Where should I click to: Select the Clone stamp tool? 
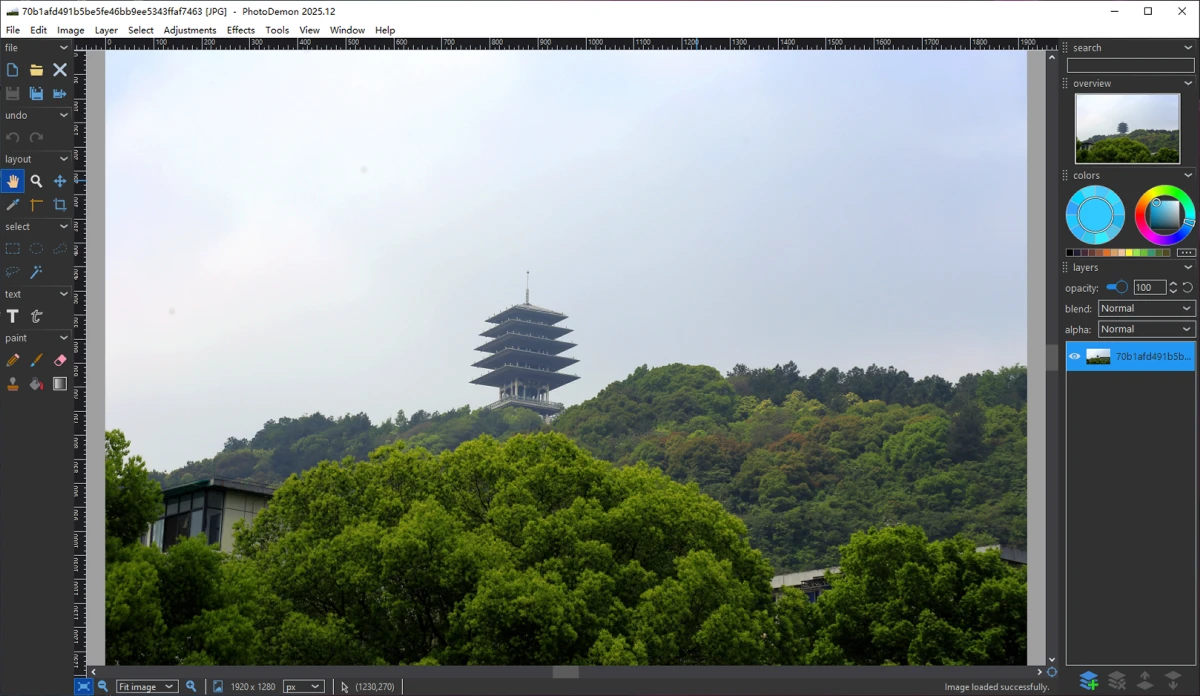(12, 384)
